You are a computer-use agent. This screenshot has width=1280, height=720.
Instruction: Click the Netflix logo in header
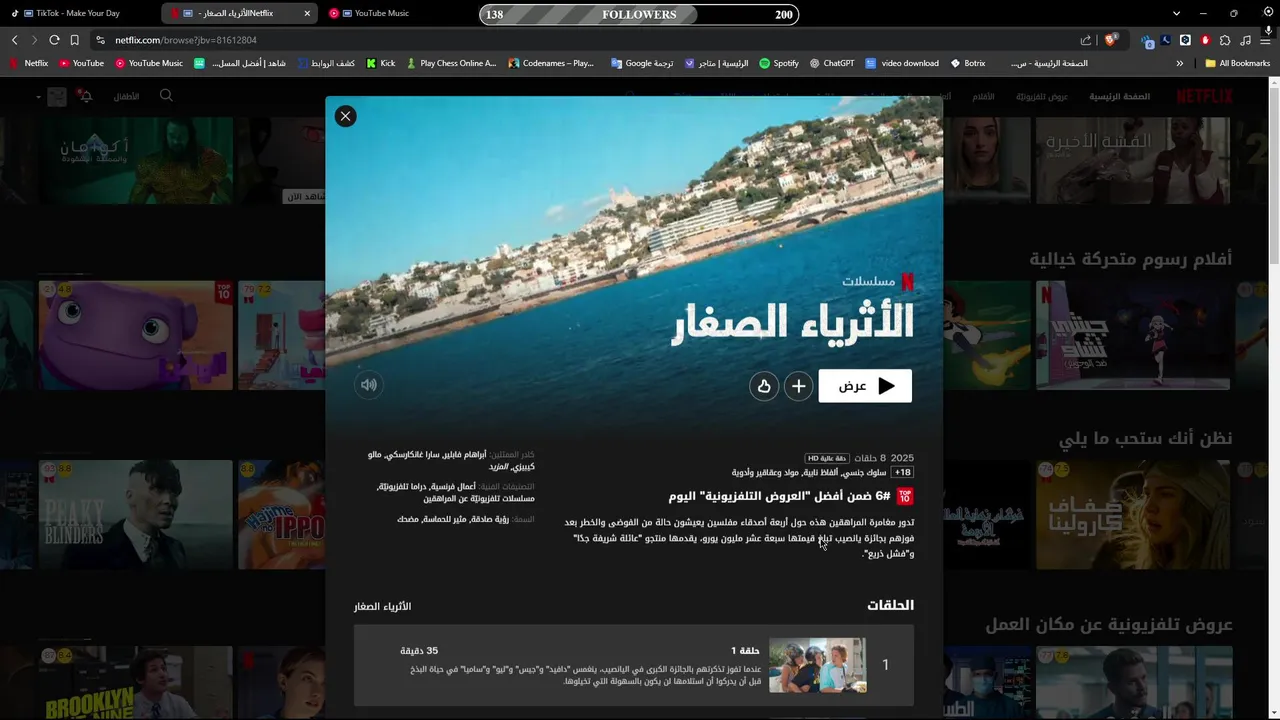(x=1204, y=96)
